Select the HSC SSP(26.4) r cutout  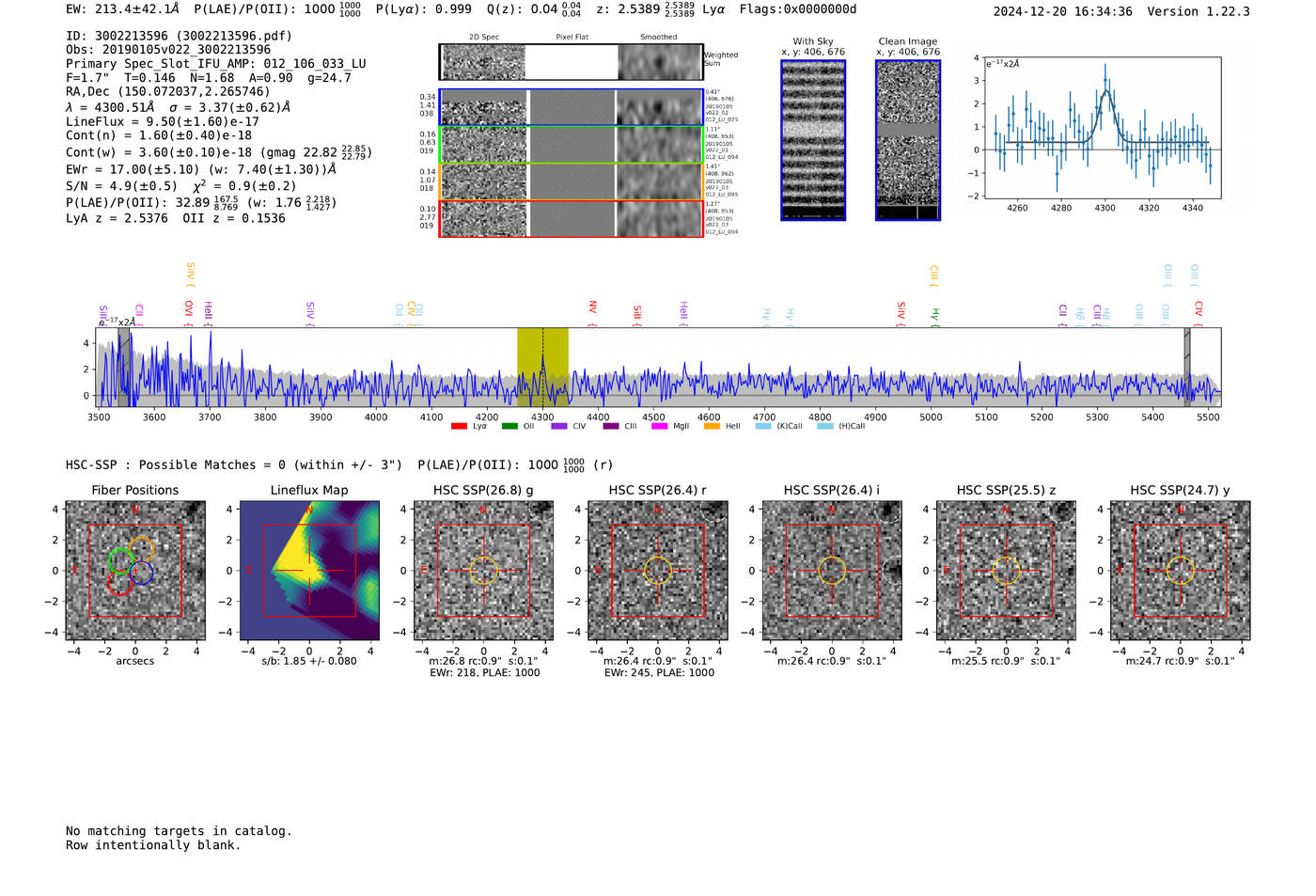tap(658, 571)
